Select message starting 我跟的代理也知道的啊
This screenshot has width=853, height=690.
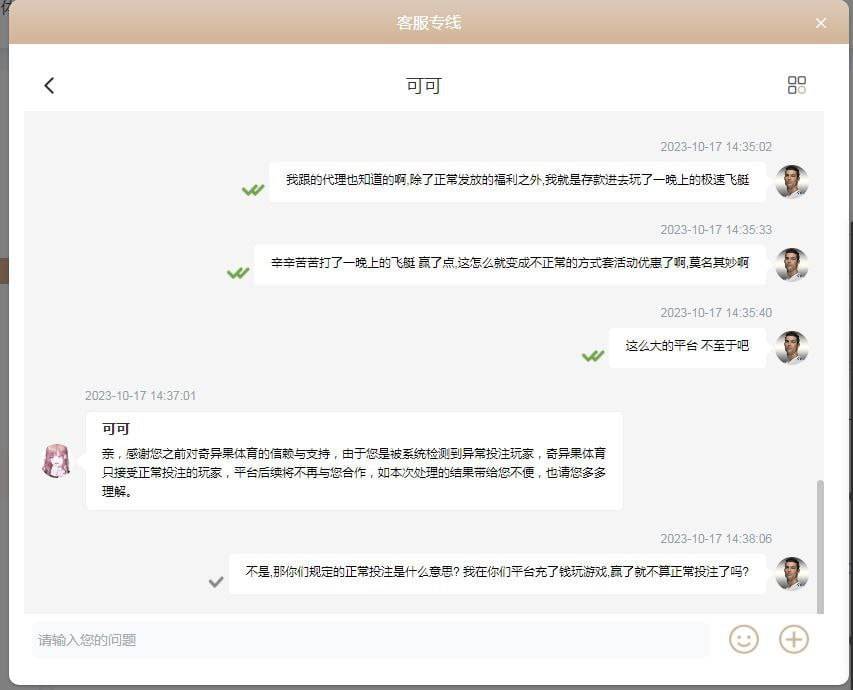(517, 181)
